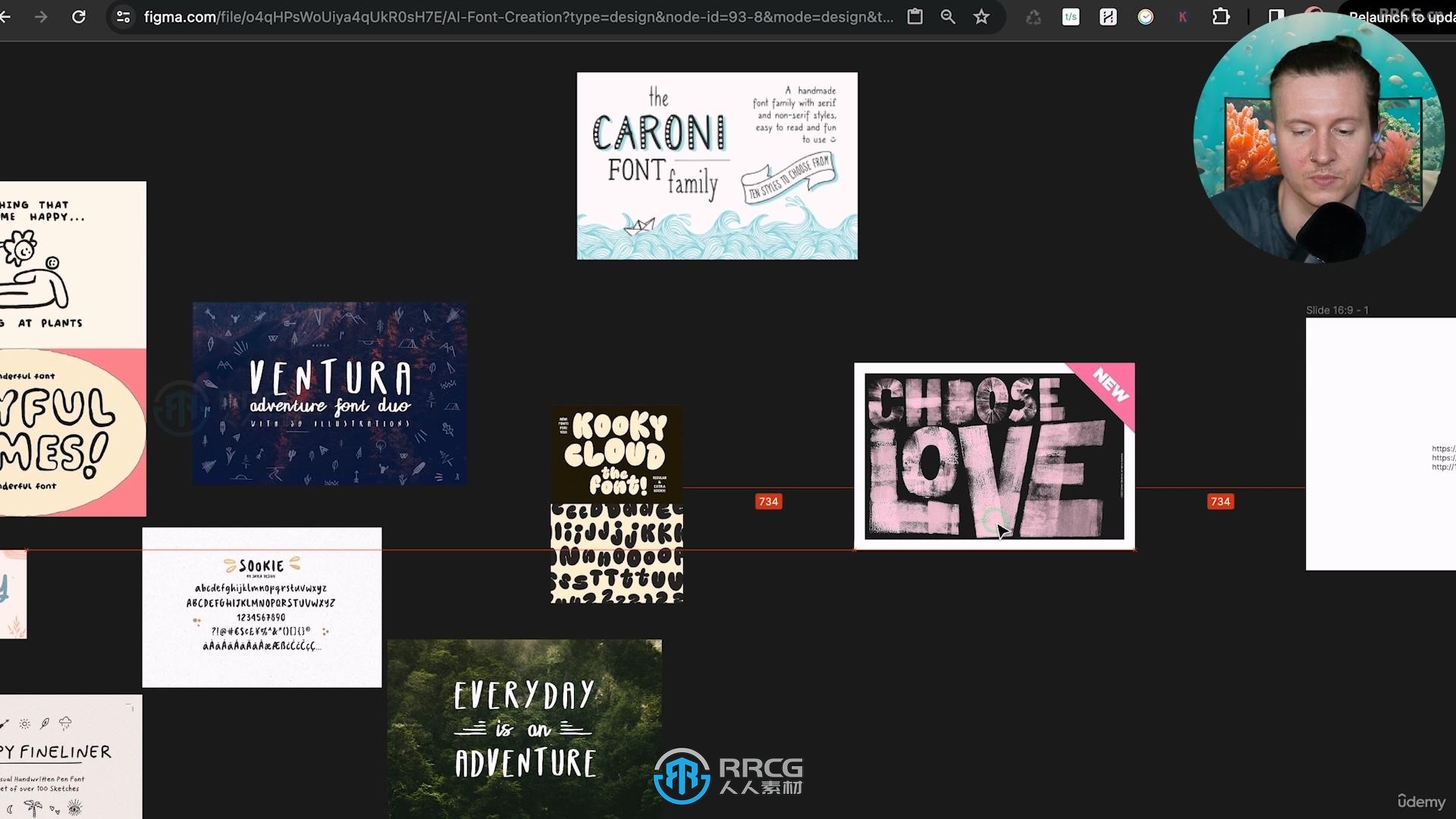Open the t/s extension
This screenshot has width=1456, height=819.
(1071, 17)
